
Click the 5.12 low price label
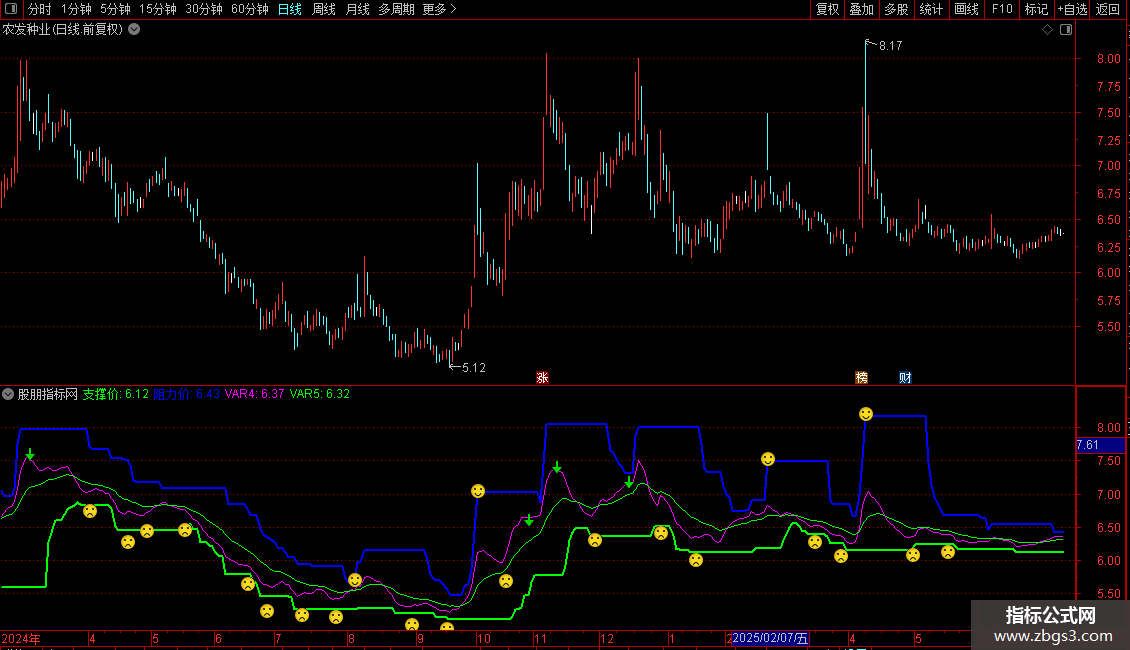coord(473,368)
